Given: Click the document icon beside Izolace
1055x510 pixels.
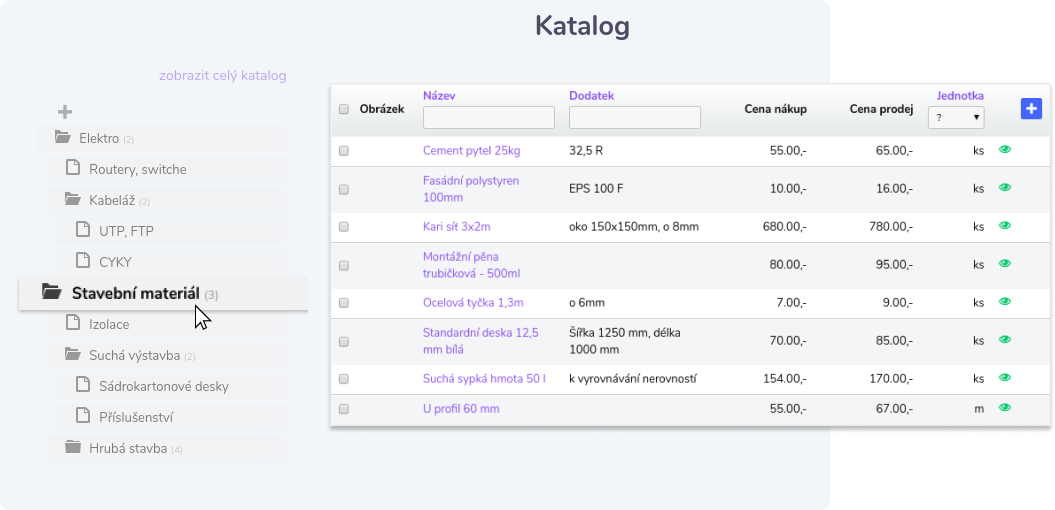Looking at the screenshot, I should coord(73,323).
